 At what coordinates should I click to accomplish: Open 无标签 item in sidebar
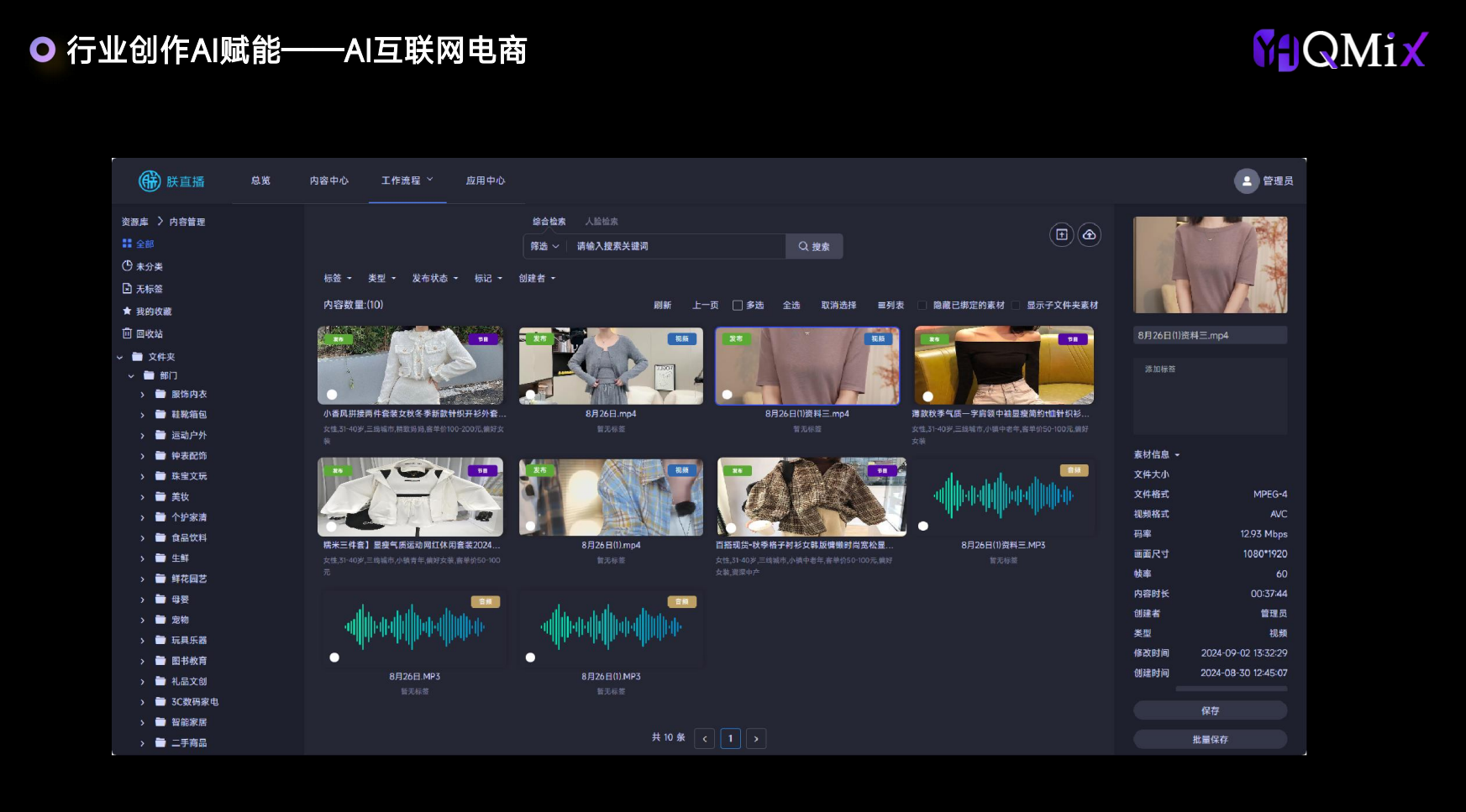(143, 289)
